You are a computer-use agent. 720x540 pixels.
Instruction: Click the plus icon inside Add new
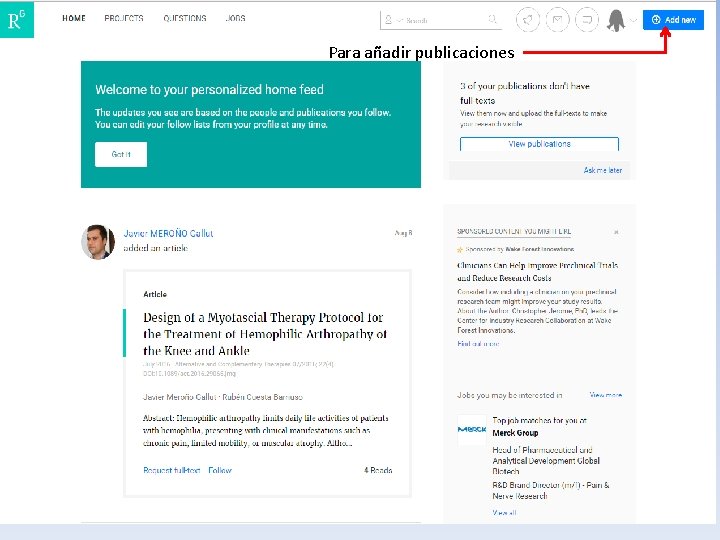click(656, 20)
